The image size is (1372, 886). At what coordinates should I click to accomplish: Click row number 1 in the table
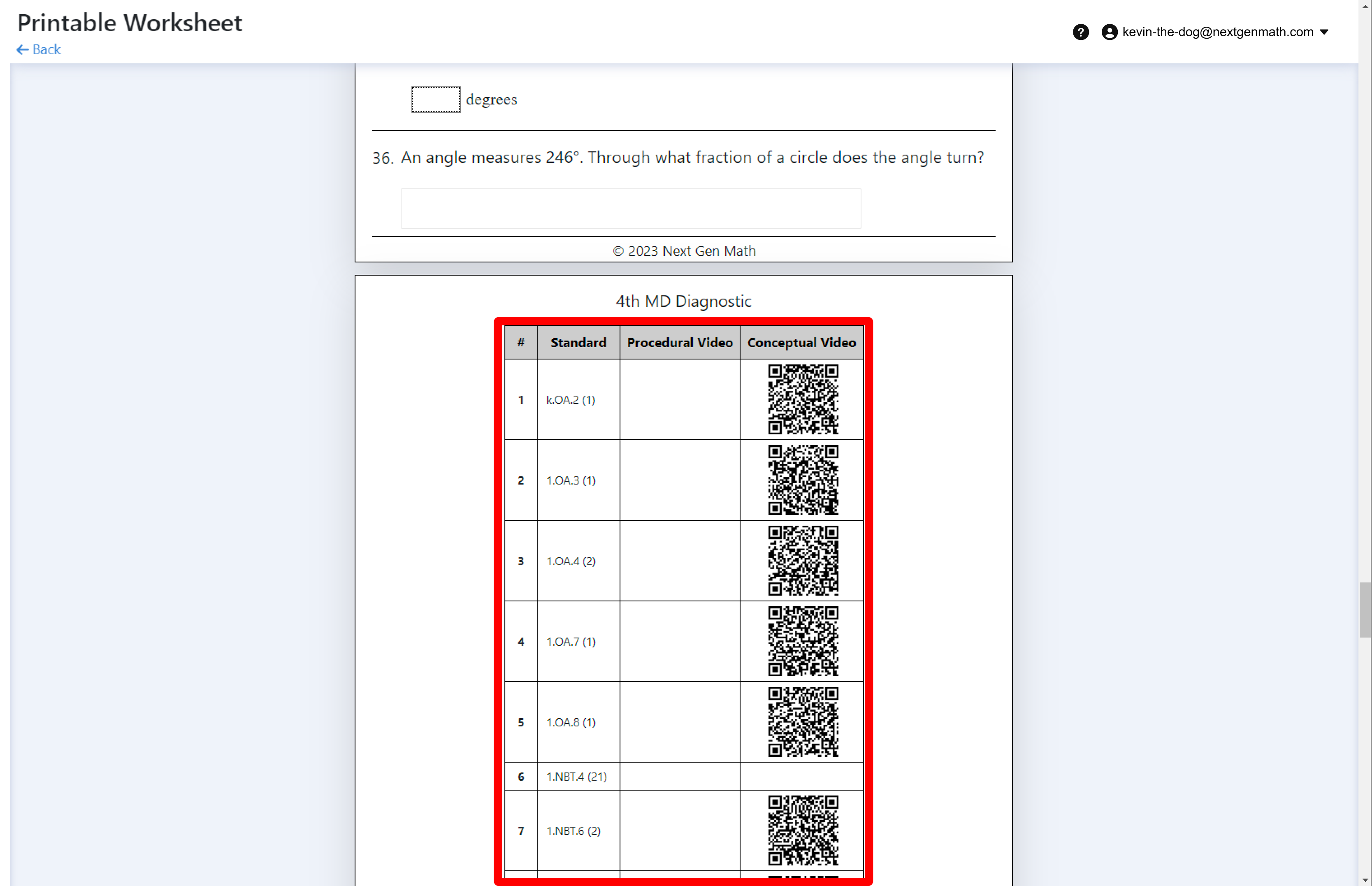pos(520,399)
